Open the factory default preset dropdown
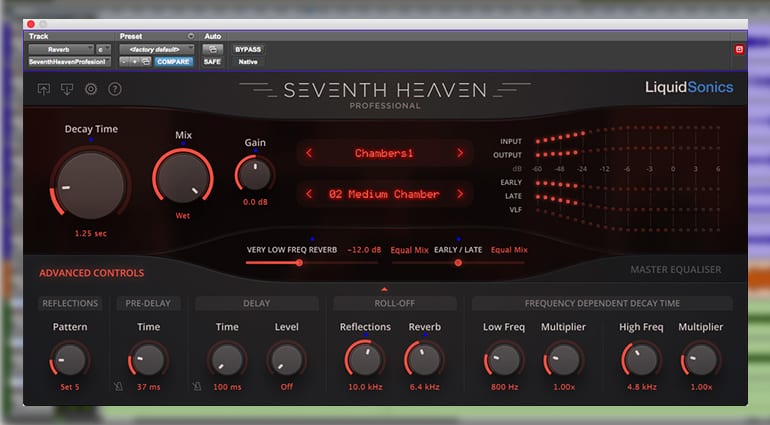The width and height of the screenshot is (770, 425). [x=157, y=49]
